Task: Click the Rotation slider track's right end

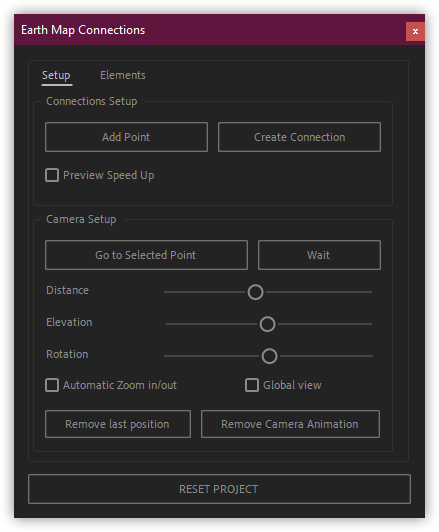Action: [370, 356]
